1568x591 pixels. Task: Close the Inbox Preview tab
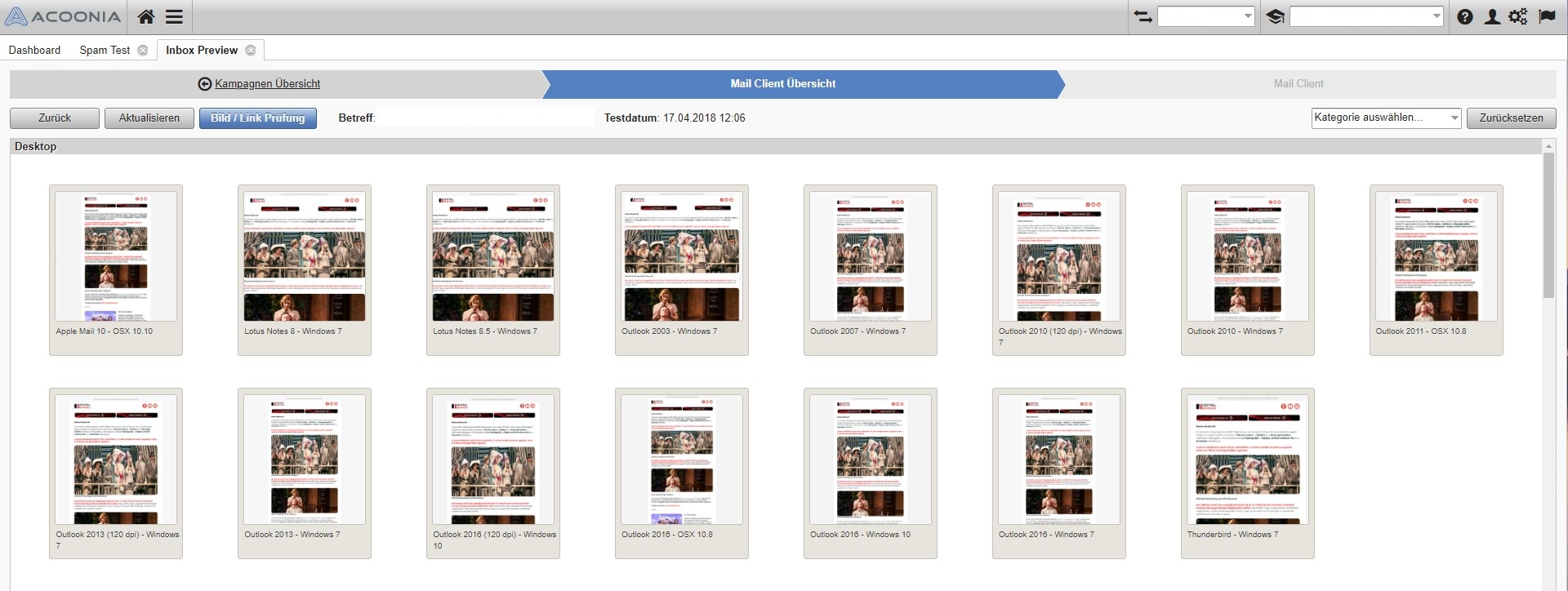coord(251,51)
